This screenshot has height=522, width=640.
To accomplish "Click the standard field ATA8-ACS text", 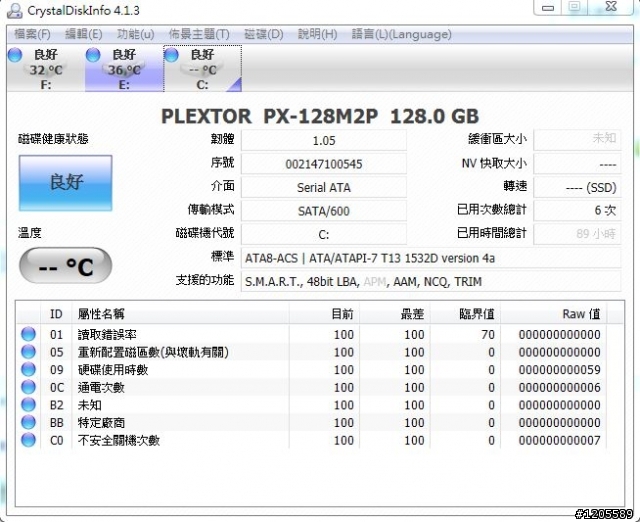I will [x=431, y=258].
